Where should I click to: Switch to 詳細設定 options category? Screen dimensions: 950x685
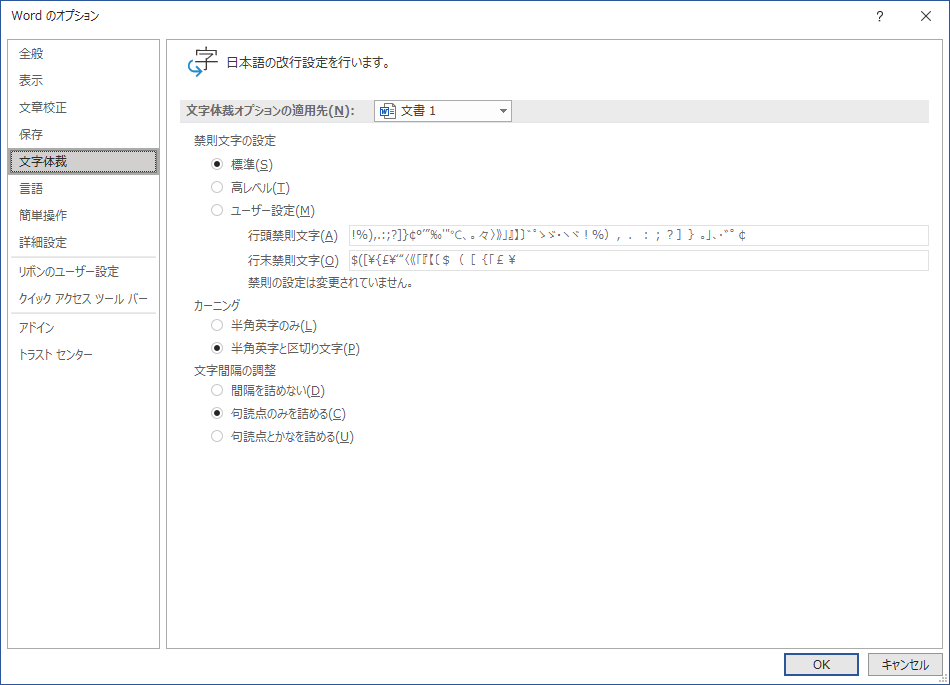(x=84, y=242)
